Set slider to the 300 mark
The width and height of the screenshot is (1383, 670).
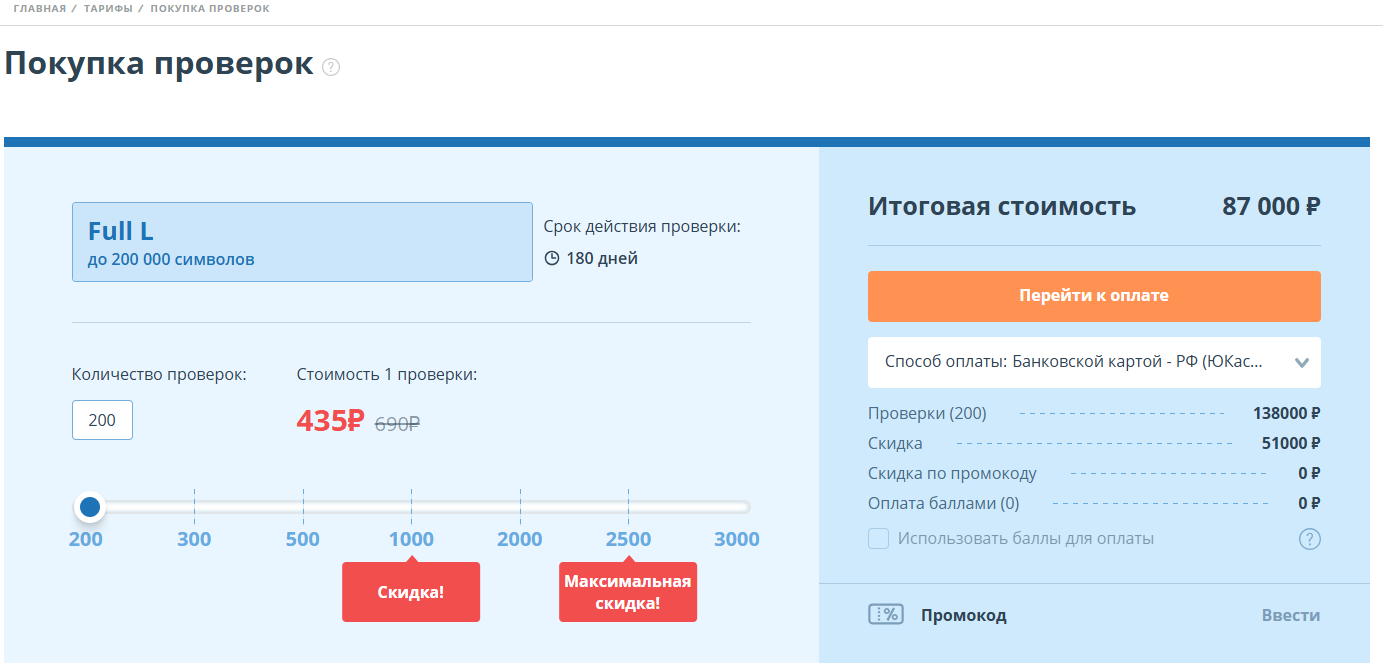[x=194, y=539]
